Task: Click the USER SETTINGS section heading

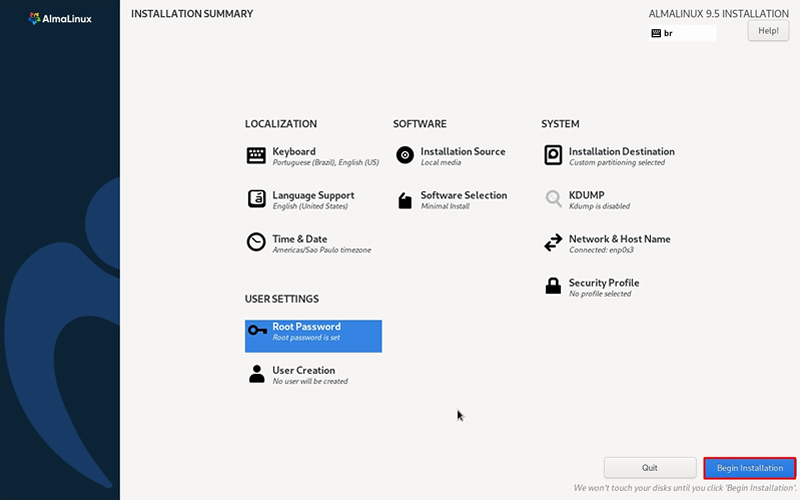Action: (282, 299)
